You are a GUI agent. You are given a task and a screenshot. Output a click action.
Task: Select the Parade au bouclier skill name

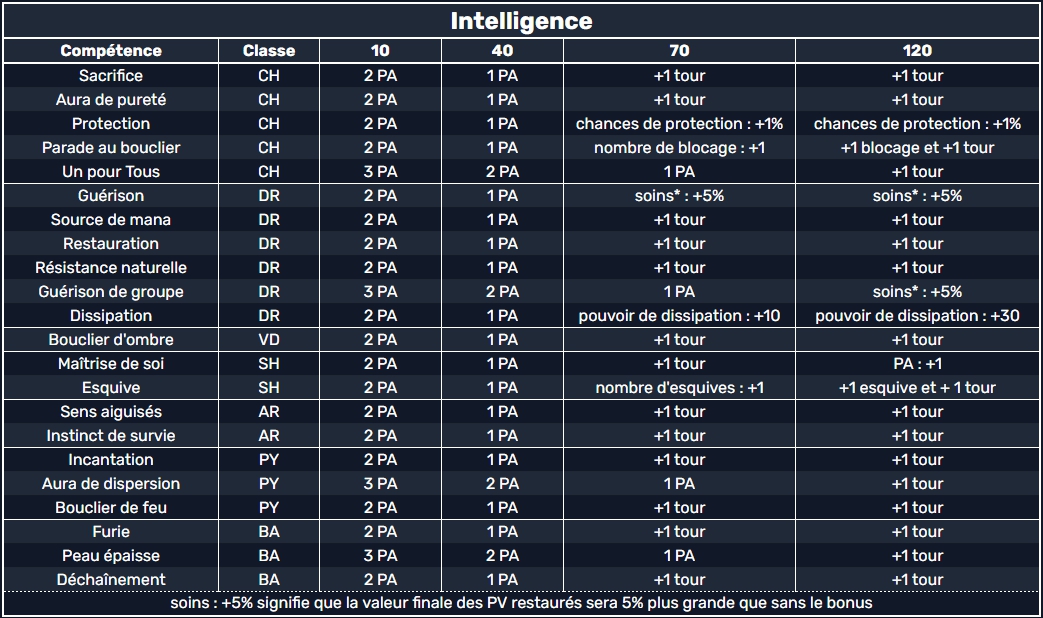pos(111,148)
